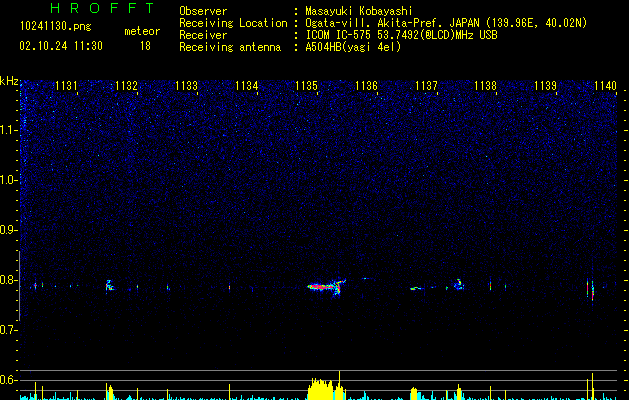
Task: Click the 1.0 frequency axis label
Action: (x=9, y=180)
